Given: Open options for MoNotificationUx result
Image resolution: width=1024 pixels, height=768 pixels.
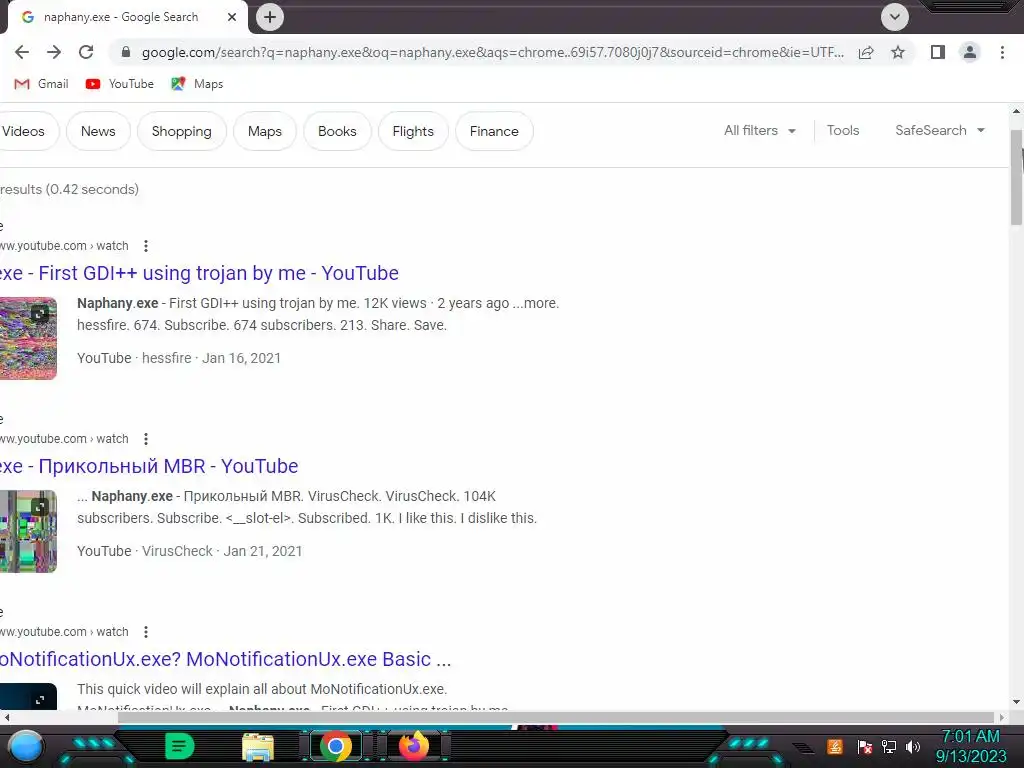Looking at the screenshot, I should pyautogui.click(x=146, y=632).
